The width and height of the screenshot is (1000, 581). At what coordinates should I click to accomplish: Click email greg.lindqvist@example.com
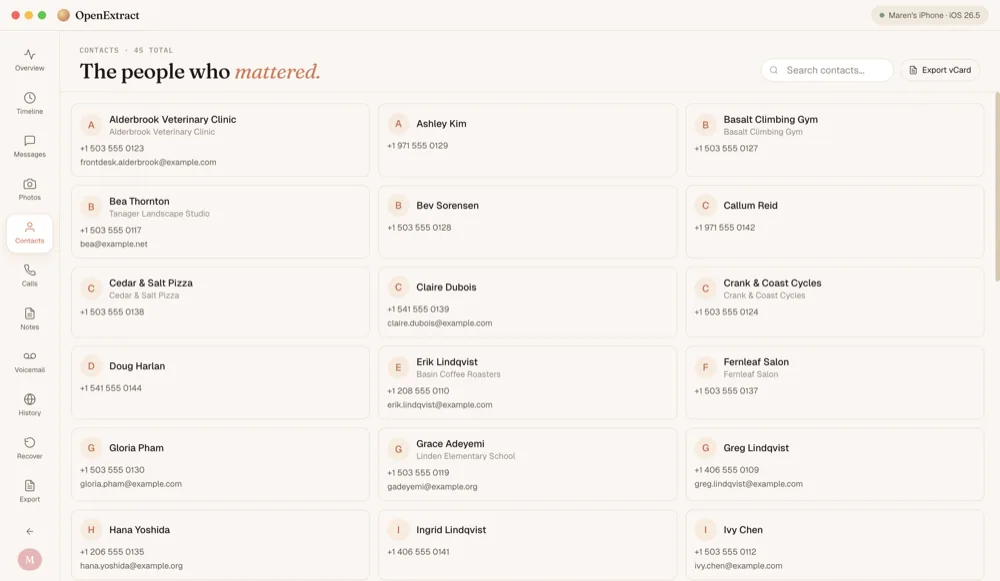[x=748, y=484]
